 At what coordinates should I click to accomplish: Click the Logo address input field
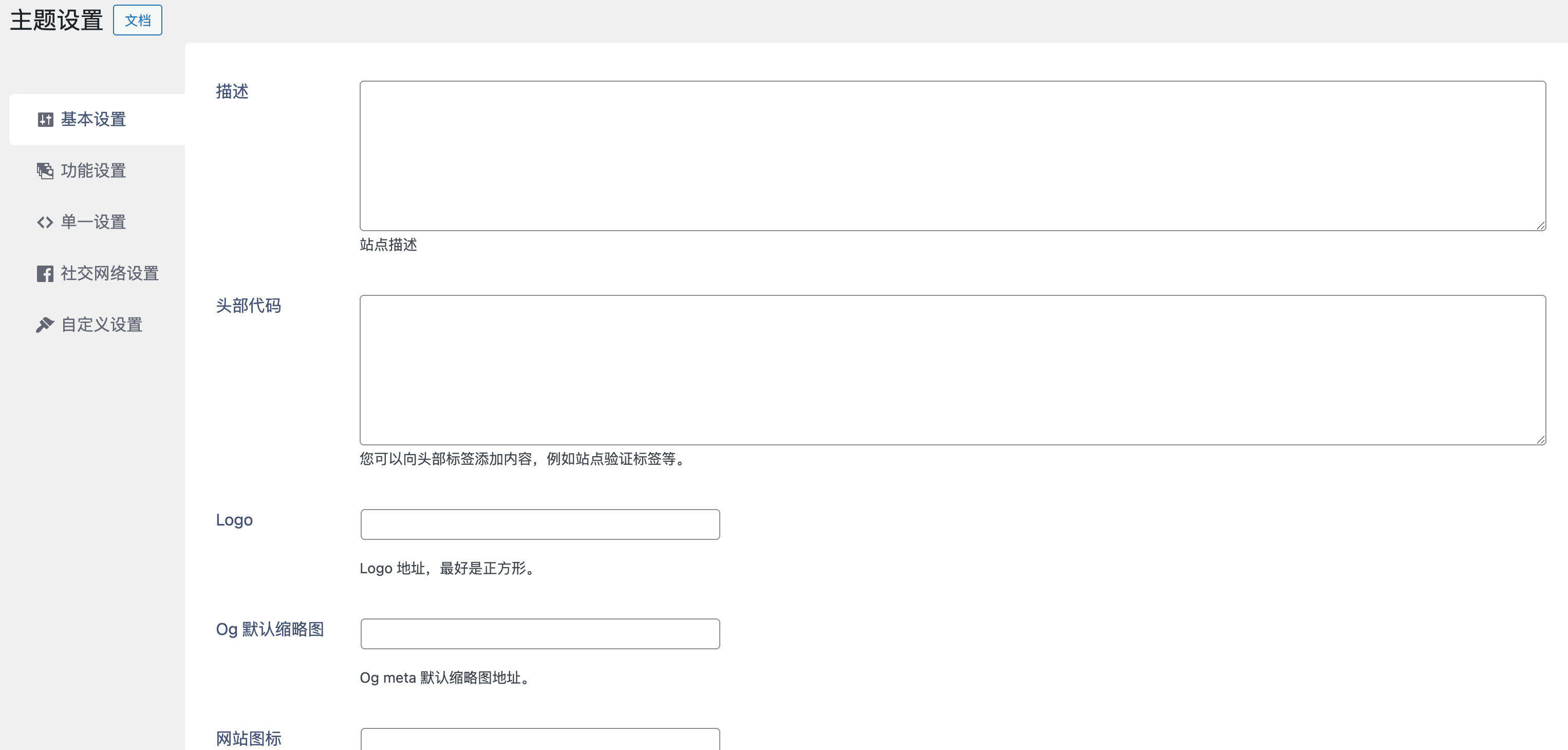coord(539,523)
